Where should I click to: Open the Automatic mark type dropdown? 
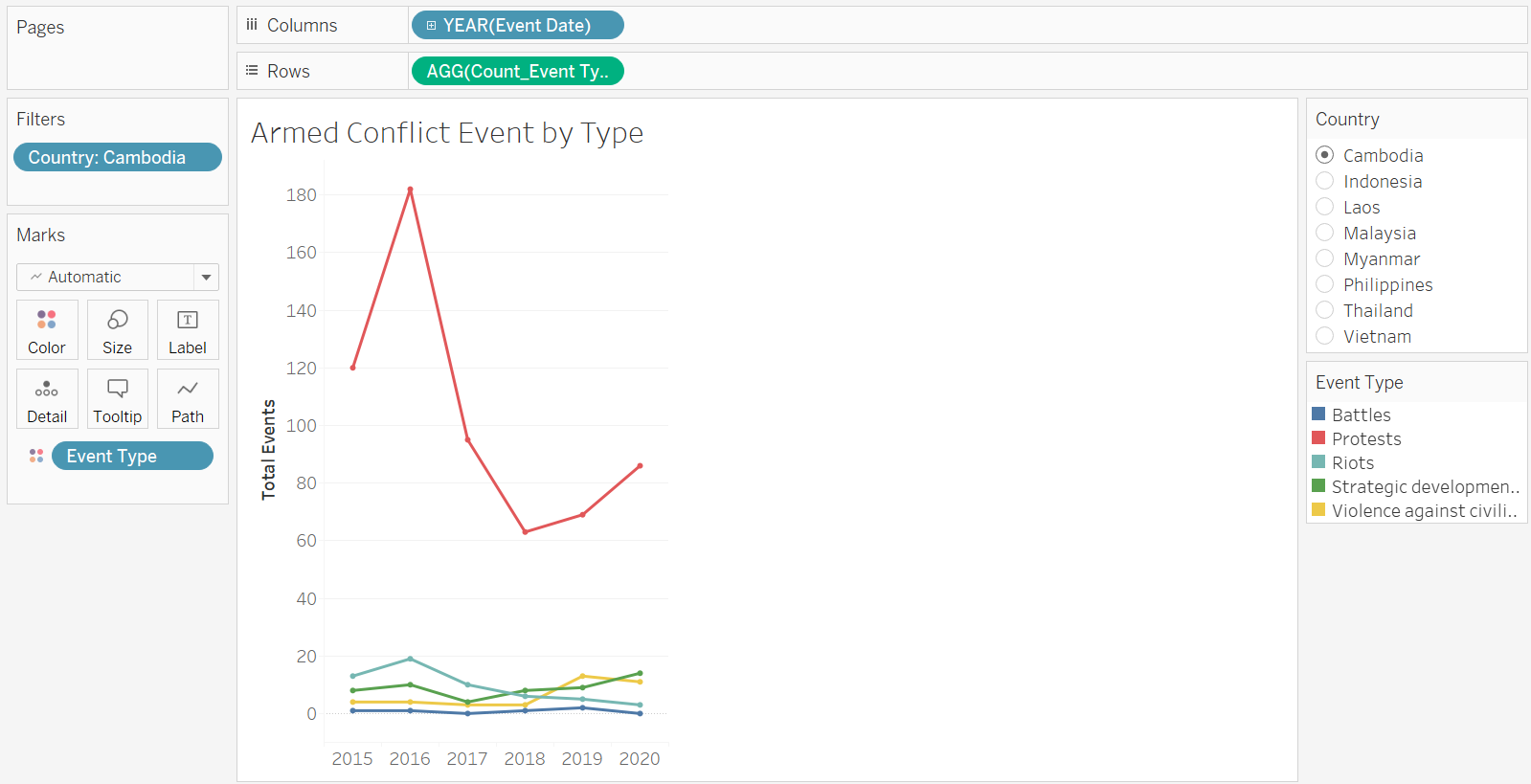[x=206, y=278]
